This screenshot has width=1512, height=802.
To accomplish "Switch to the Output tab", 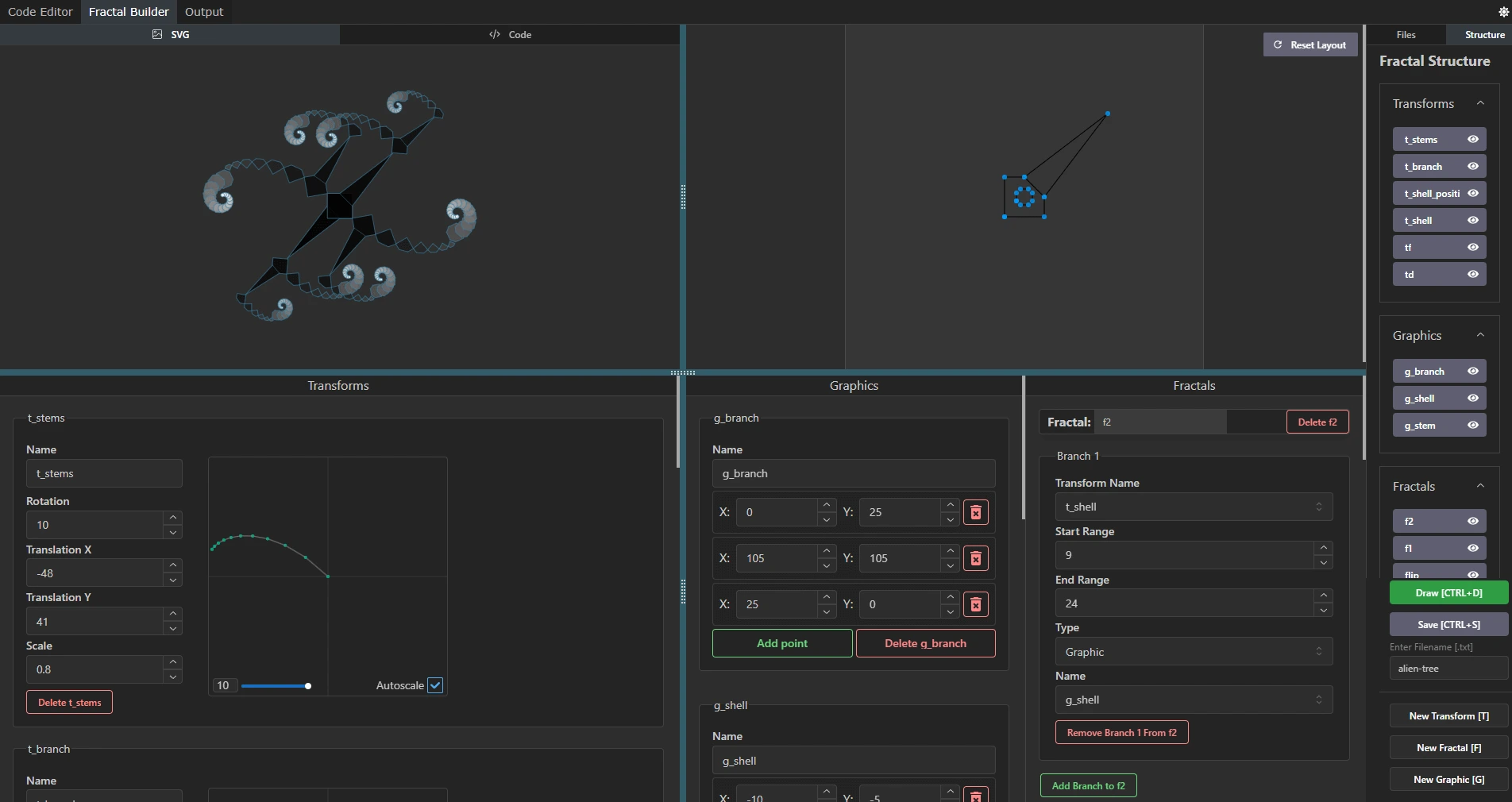I will tap(203, 11).
